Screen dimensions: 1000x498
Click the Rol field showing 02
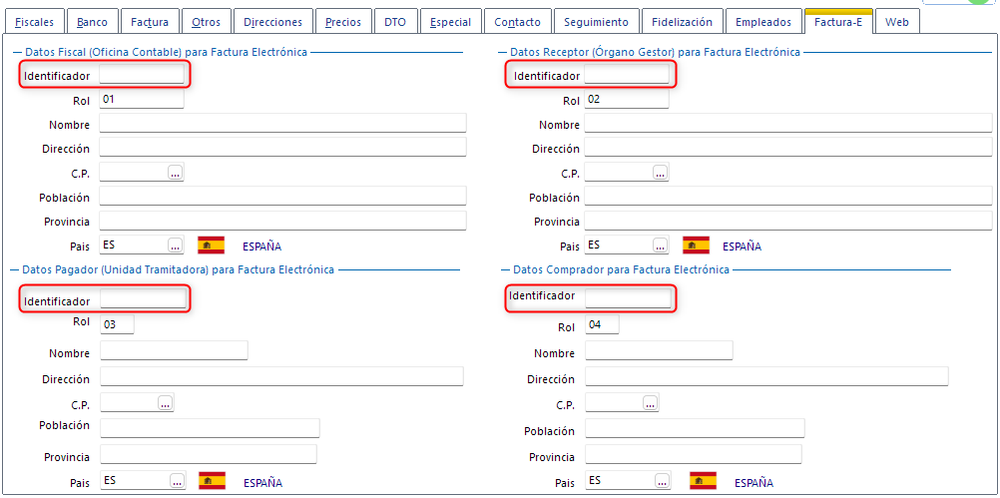(x=627, y=99)
